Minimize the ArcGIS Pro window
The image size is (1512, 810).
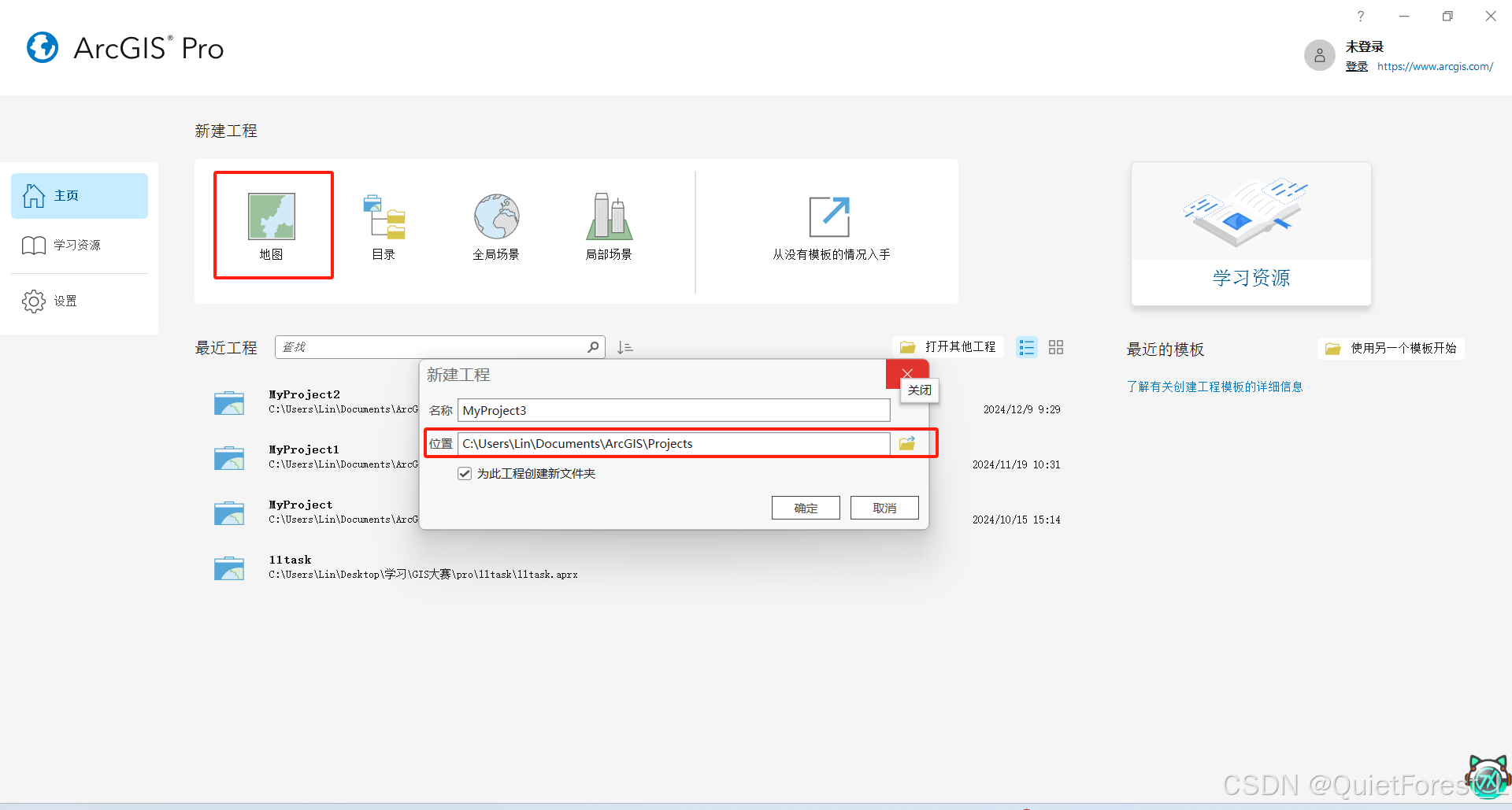1404,17
